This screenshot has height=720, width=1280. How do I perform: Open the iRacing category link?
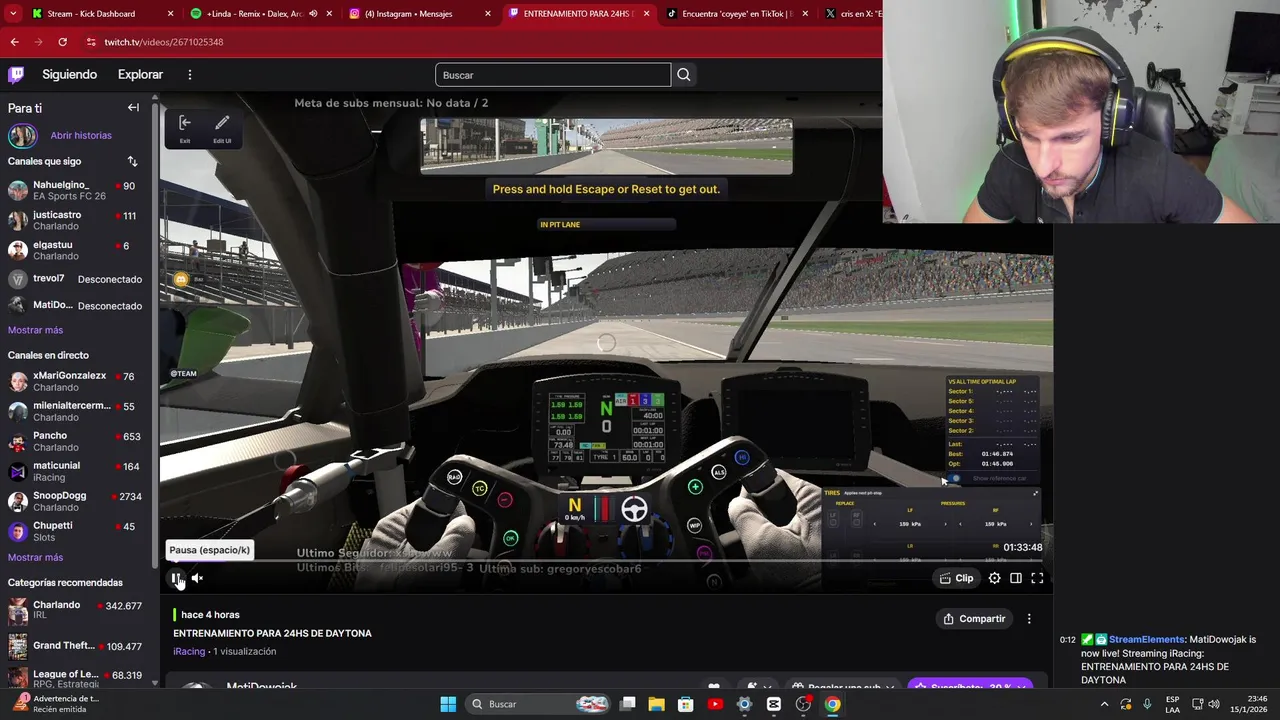189,651
